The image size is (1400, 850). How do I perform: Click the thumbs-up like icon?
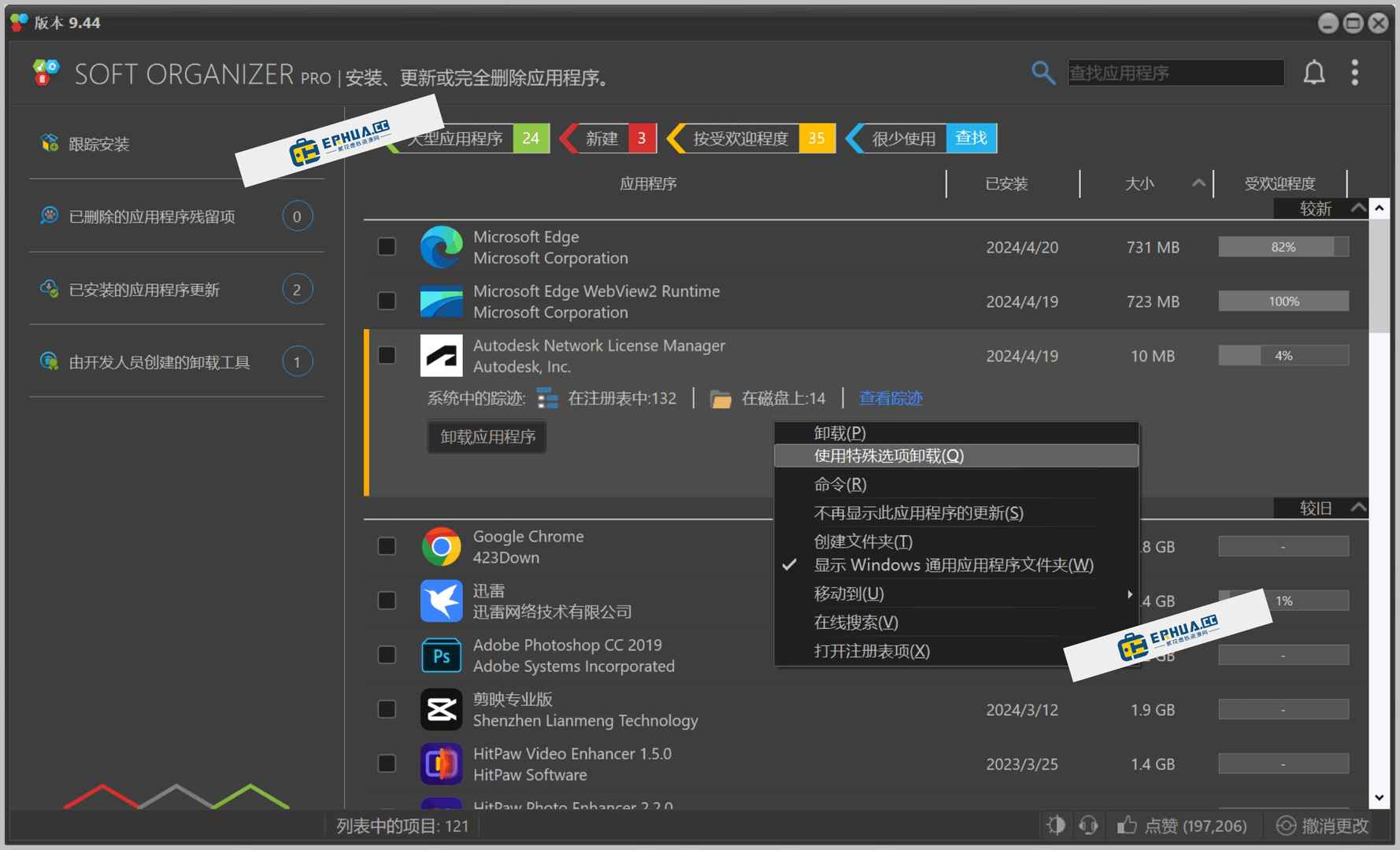[x=1126, y=825]
